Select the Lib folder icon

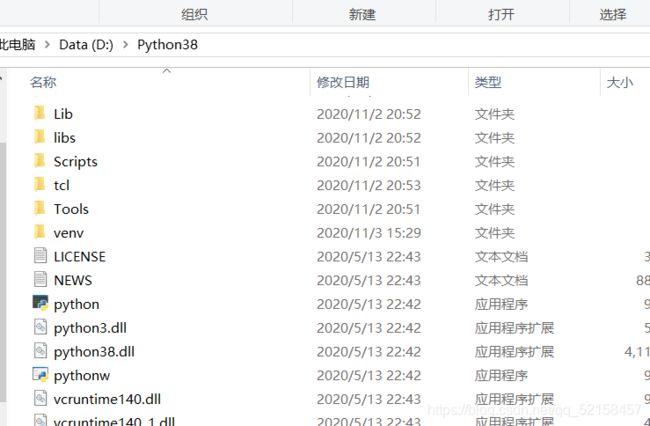(40, 113)
